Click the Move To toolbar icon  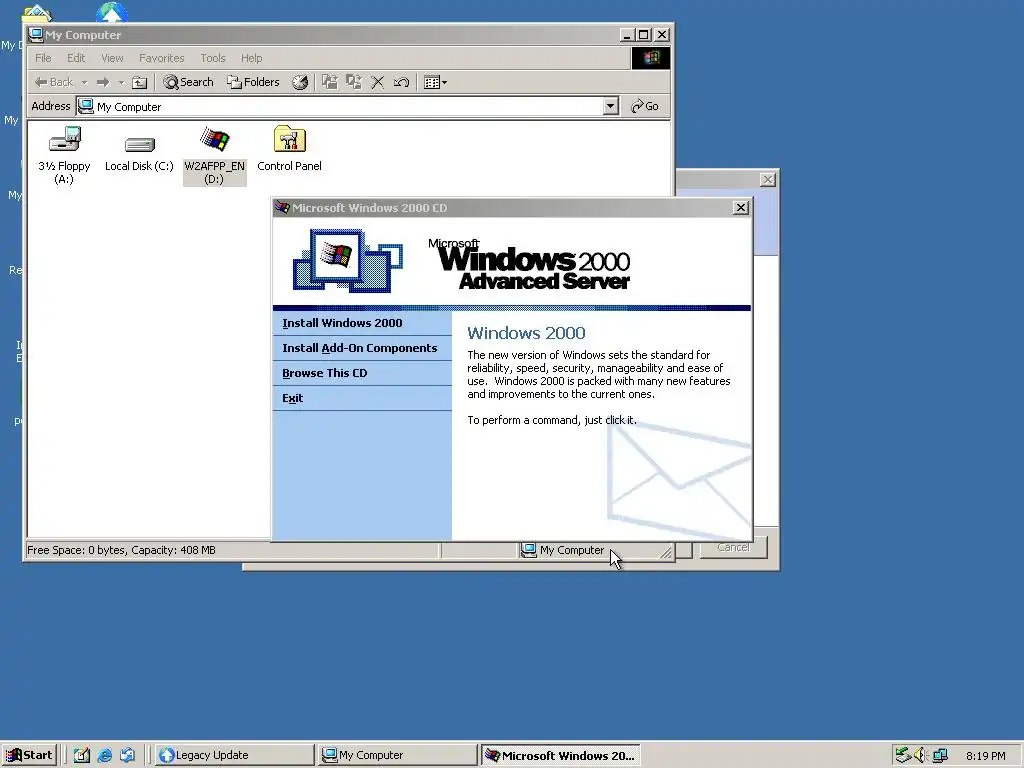pyautogui.click(x=330, y=82)
